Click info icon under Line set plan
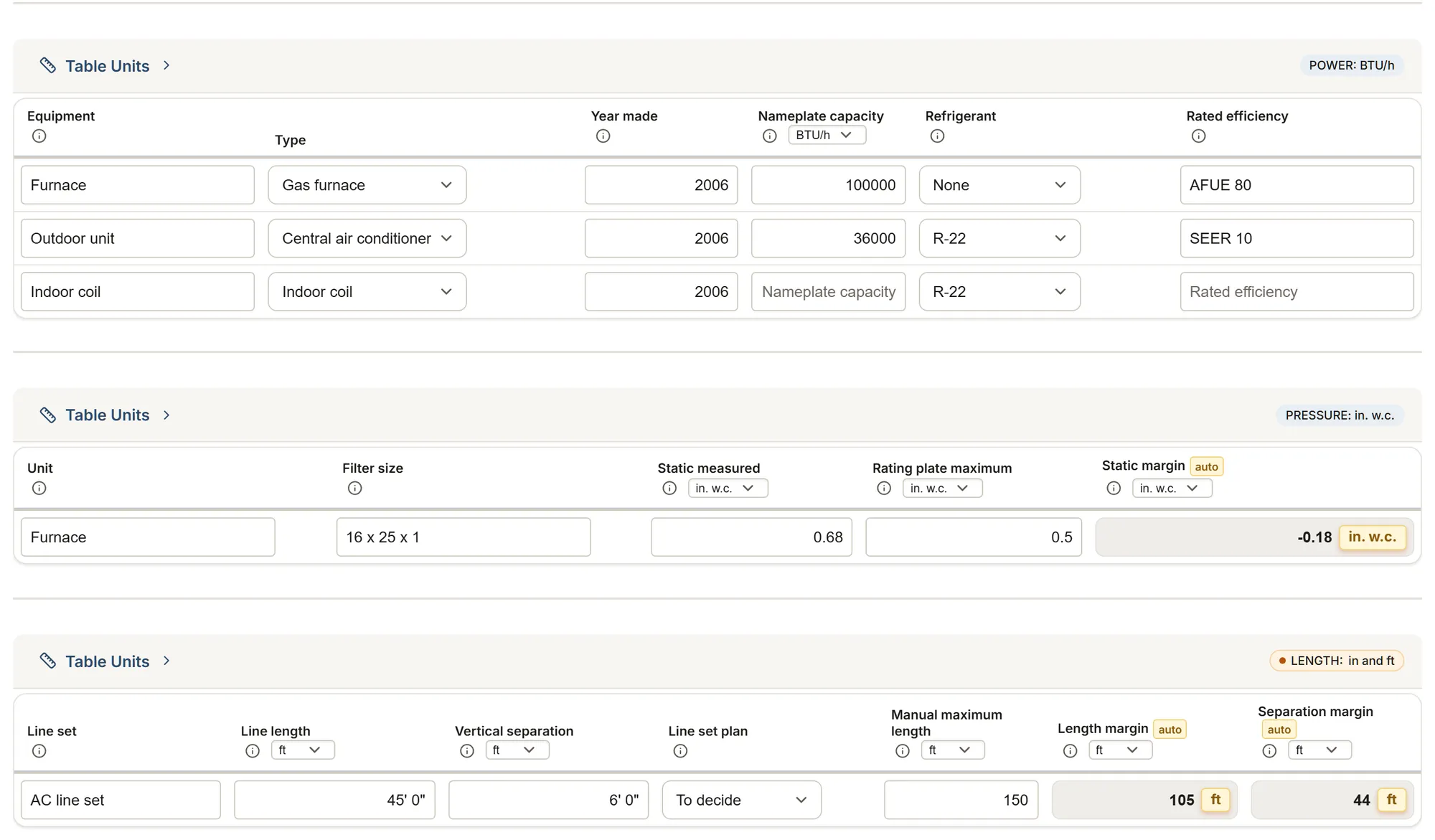The height and width of the screenshot is (840, 1435). coord(681,750)
